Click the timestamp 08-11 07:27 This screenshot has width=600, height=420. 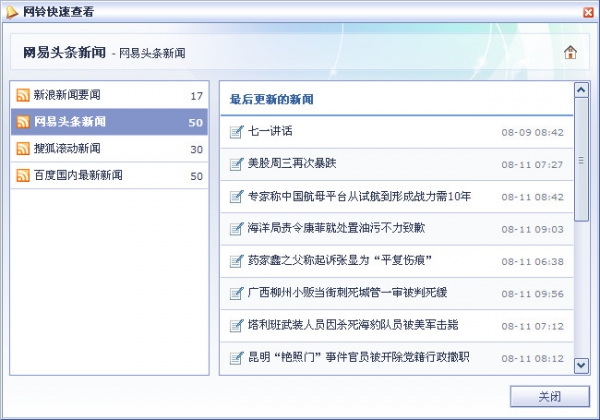click(x=532, y=165)
